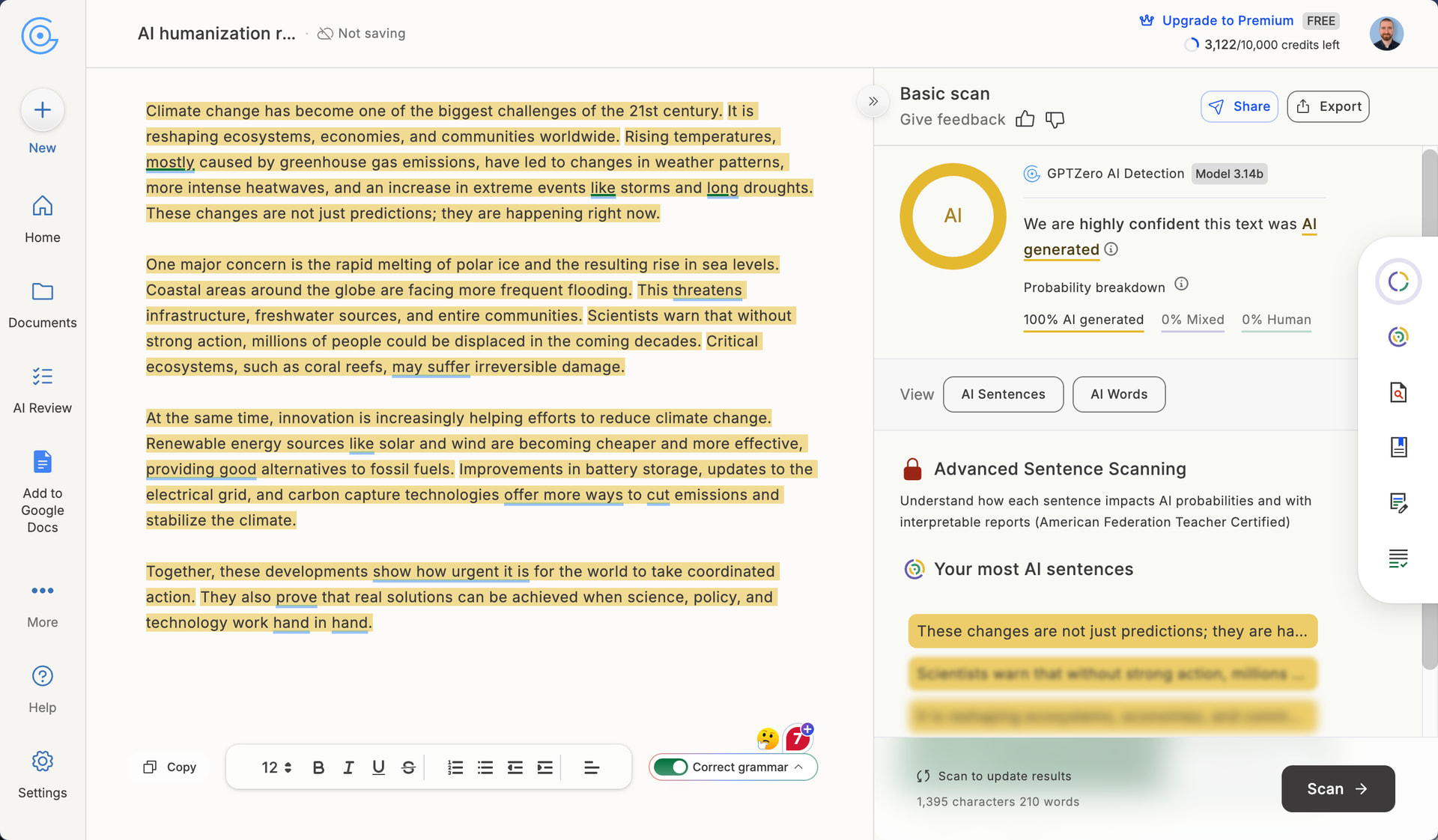Image resolution: width=1438 pixels, height=840 pixels.
Task: Expand the Correct grammar chevron menu
Action: coord(799,767)
